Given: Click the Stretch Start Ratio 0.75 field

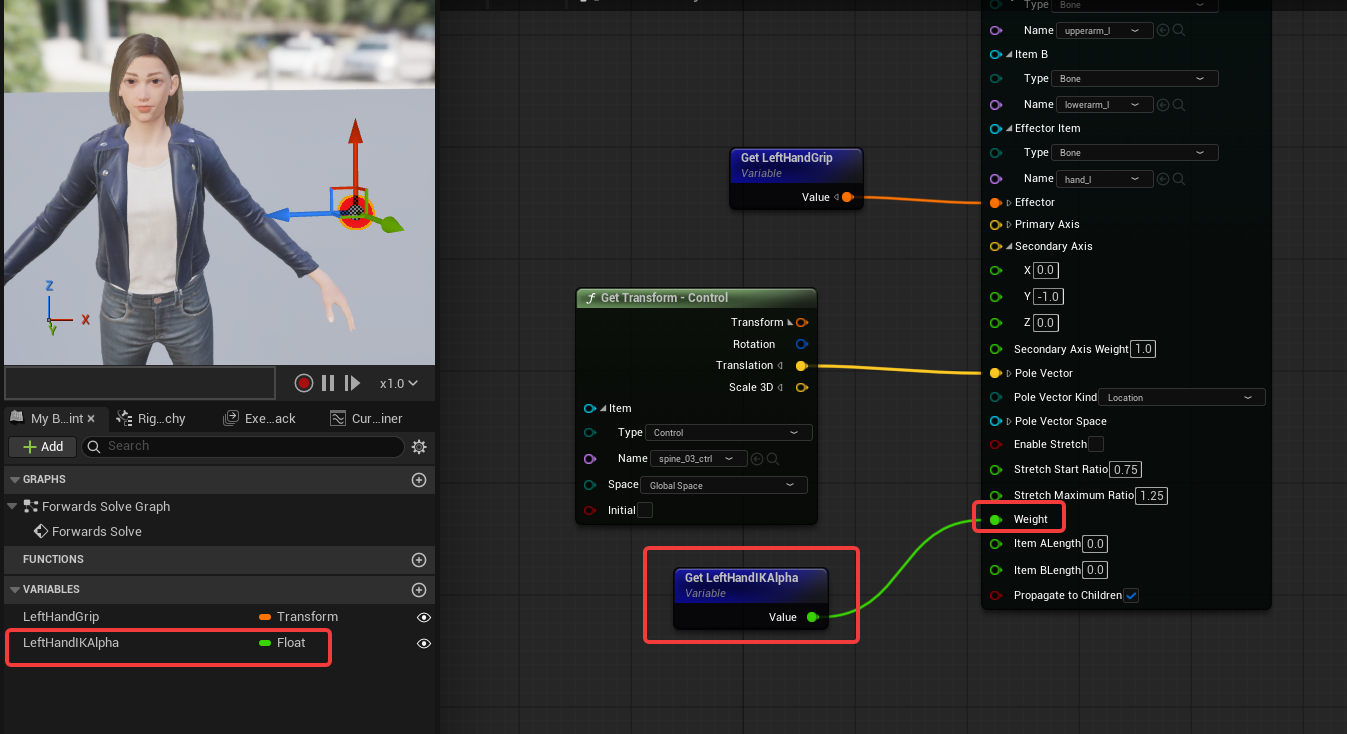Looking at the screenshot, I should click(1127, 470).
